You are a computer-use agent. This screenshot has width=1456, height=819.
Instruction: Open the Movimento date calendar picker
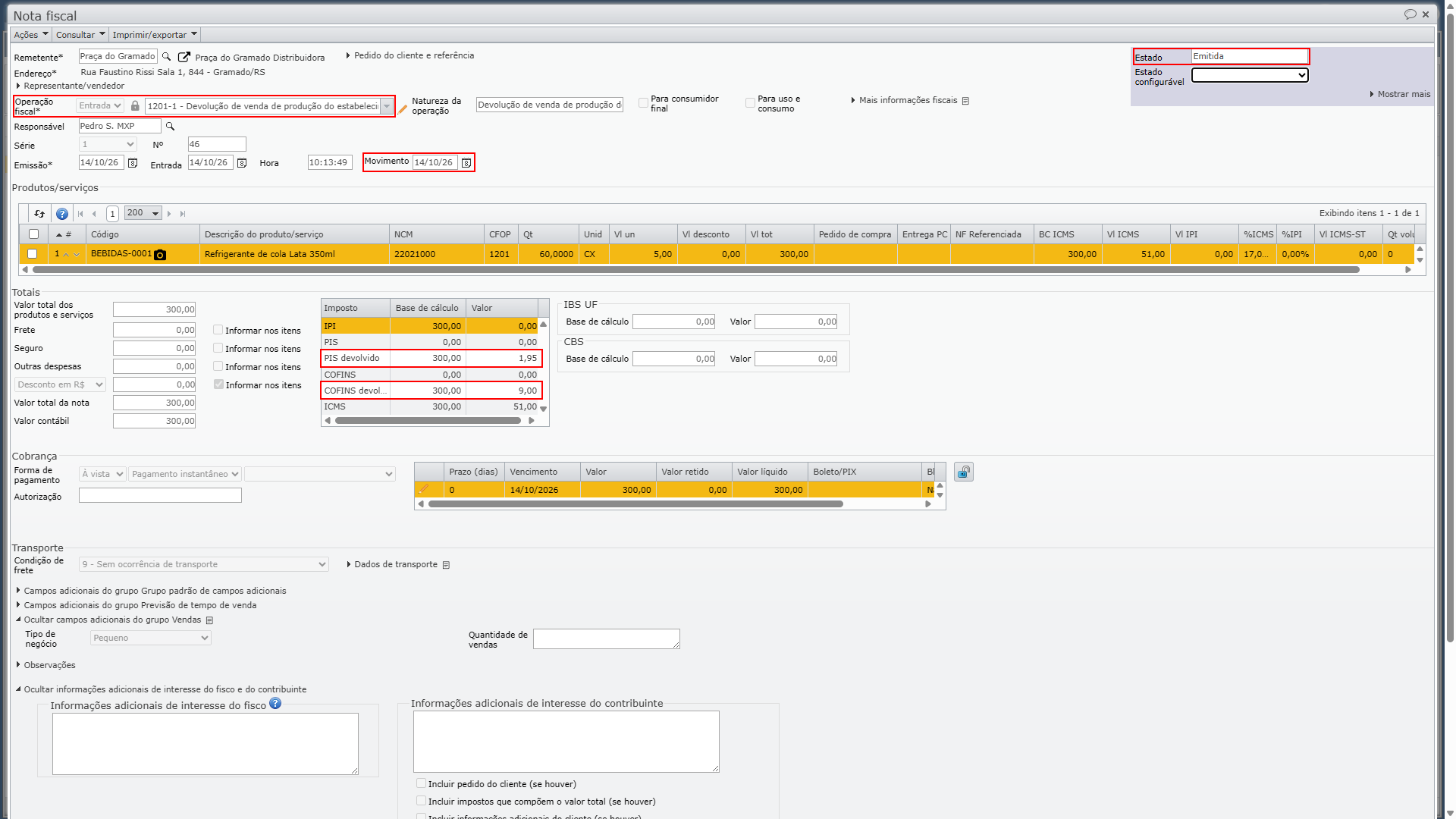pyautogui.click(x=466, y=163)
